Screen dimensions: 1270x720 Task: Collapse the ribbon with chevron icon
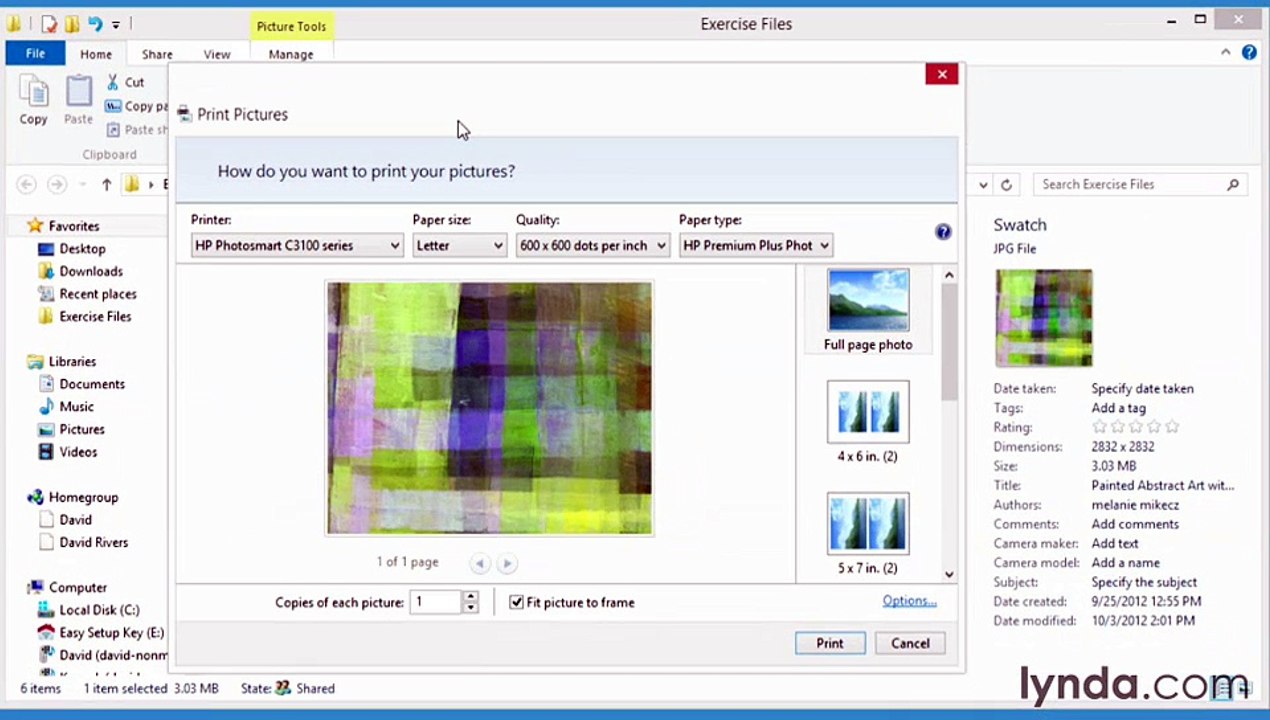(x=1226, y=52)
